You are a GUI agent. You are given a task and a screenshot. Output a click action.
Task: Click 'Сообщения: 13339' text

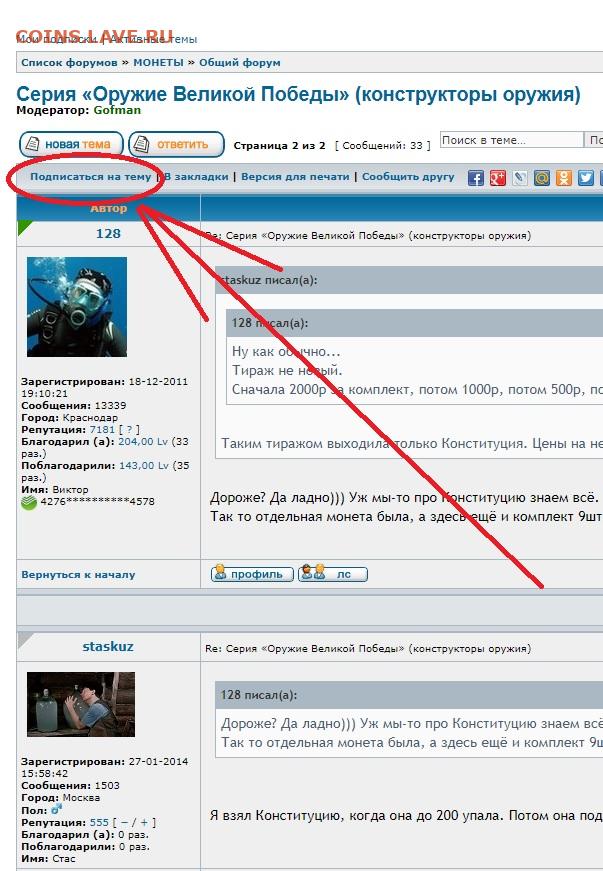click(x=74, y=406)
